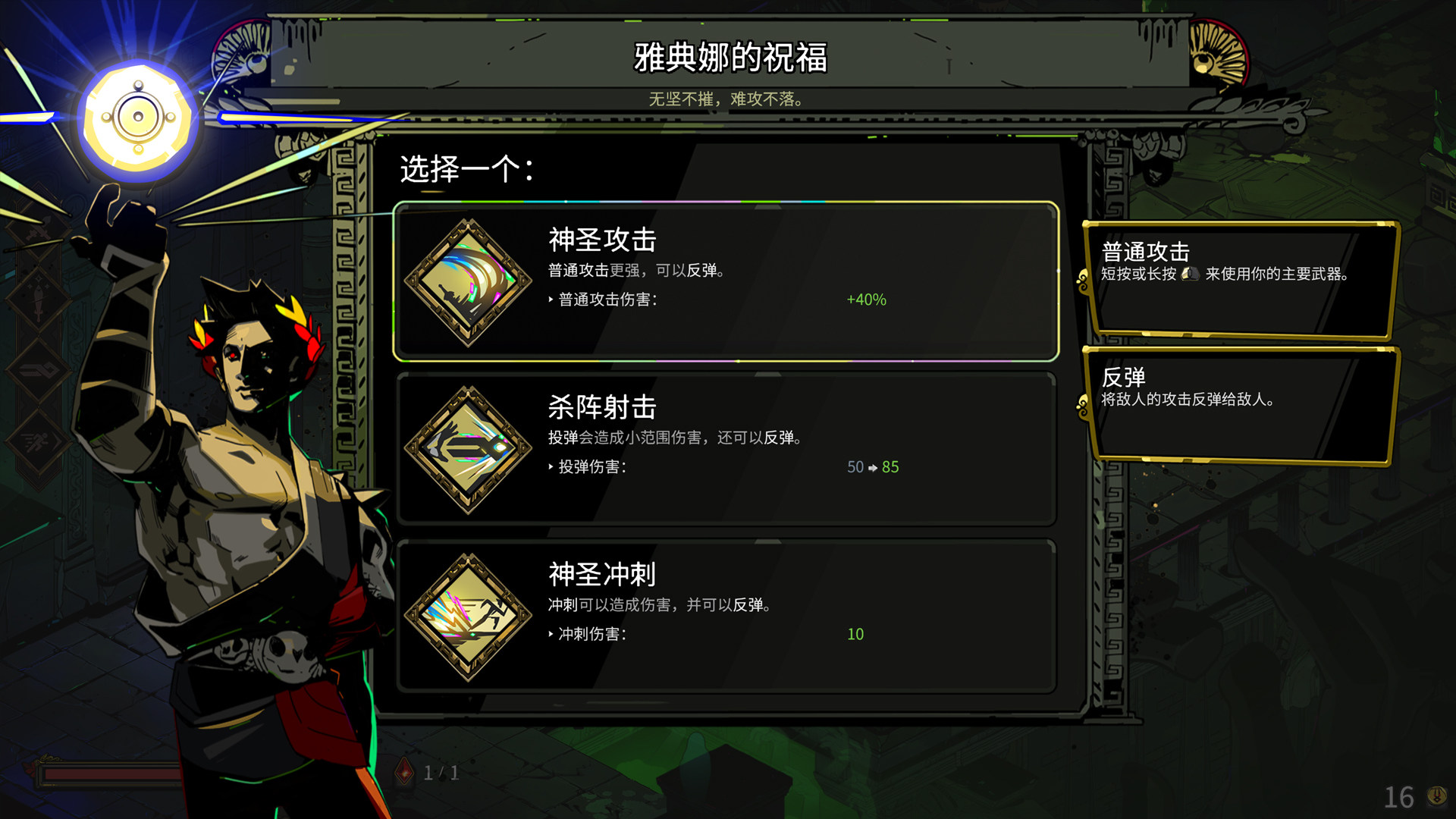Click the 神圣冲刺 boon diamond icon
The height and width of the screenshot is (819, 1456).
[468, 617]
